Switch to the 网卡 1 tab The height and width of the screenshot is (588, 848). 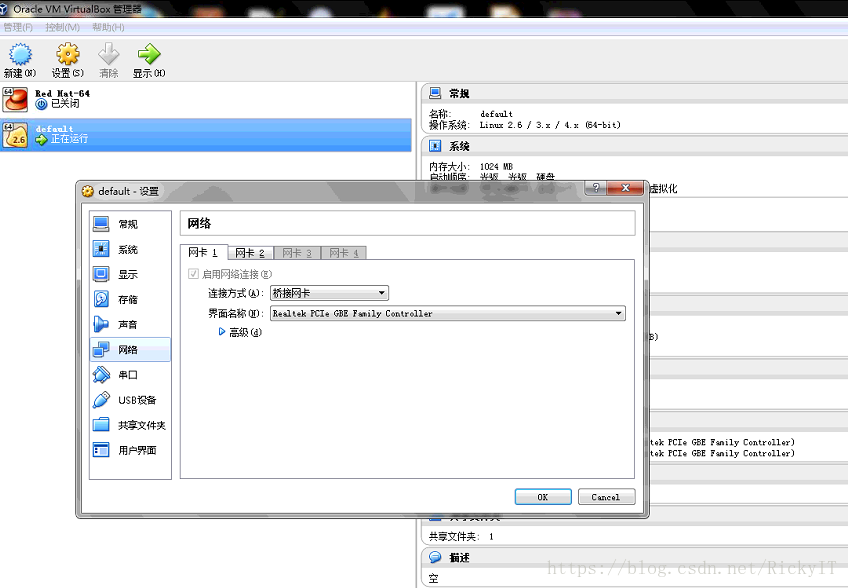203,252
